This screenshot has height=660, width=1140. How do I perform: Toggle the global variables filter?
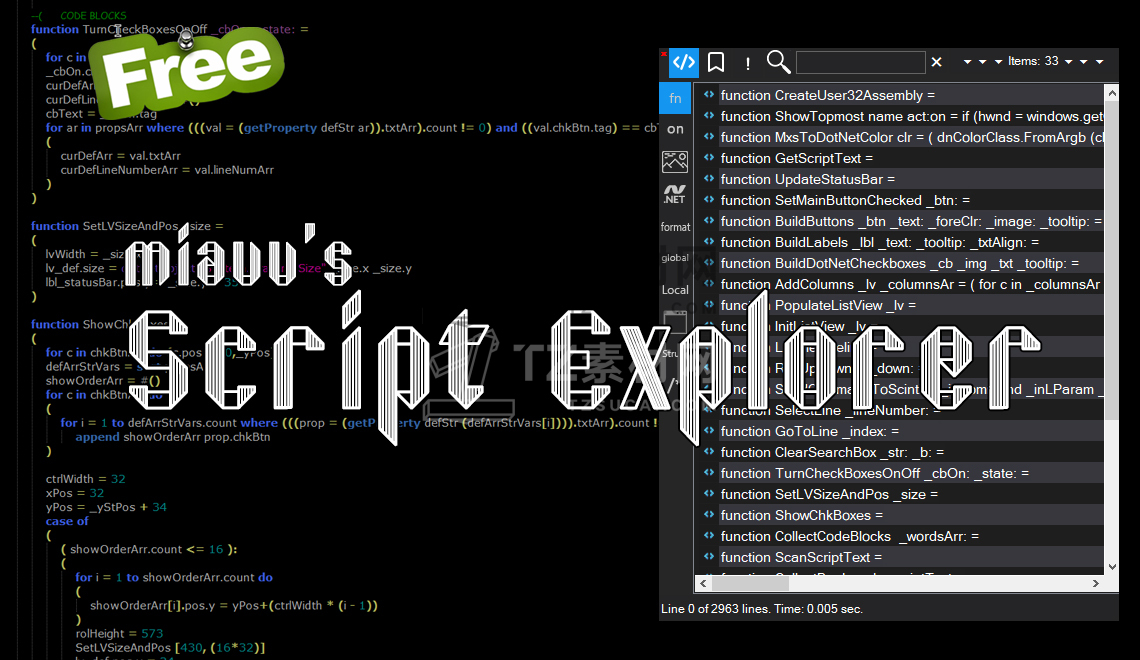coord(675,258)
